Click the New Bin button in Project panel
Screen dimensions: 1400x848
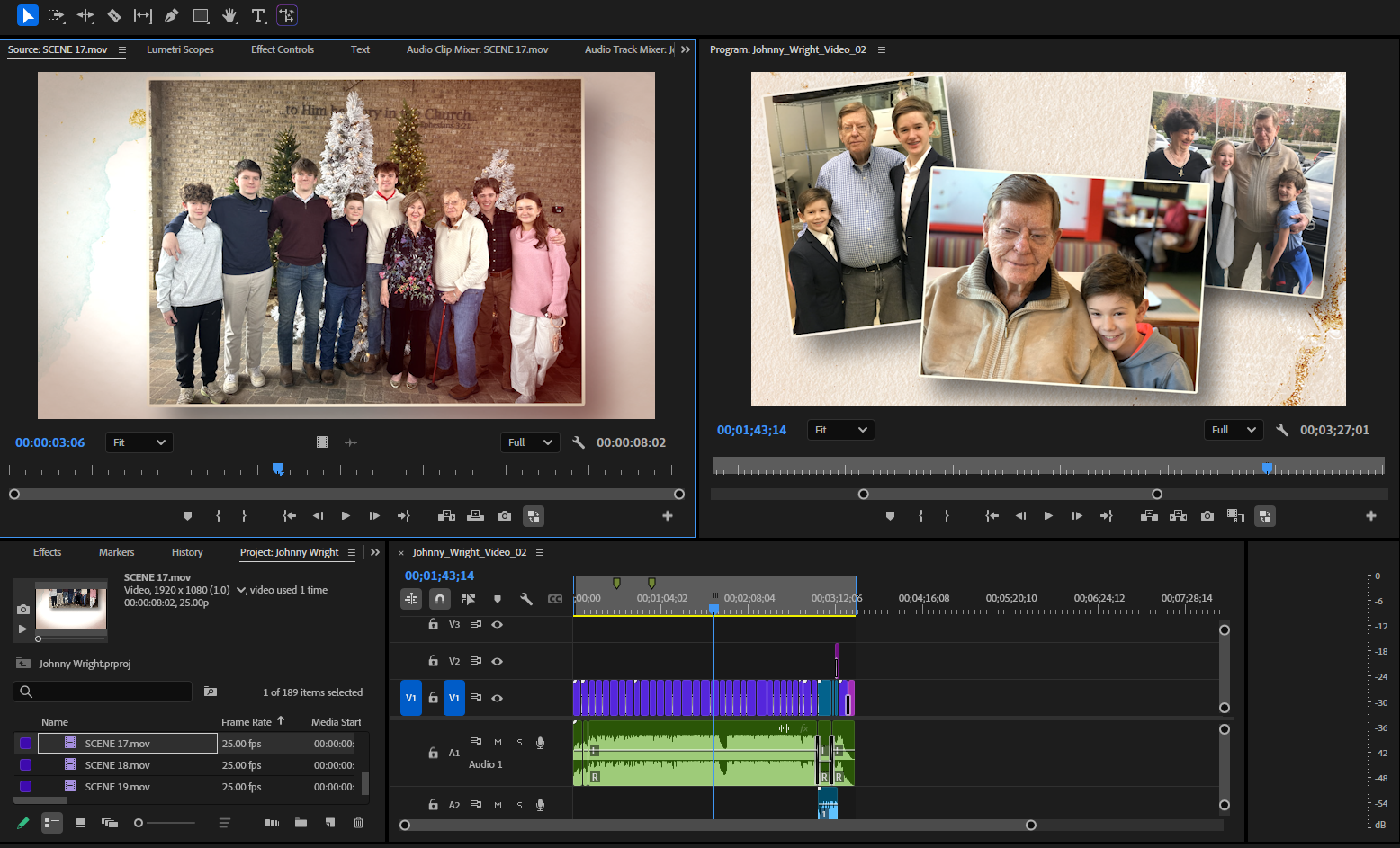tap(301, 823)
